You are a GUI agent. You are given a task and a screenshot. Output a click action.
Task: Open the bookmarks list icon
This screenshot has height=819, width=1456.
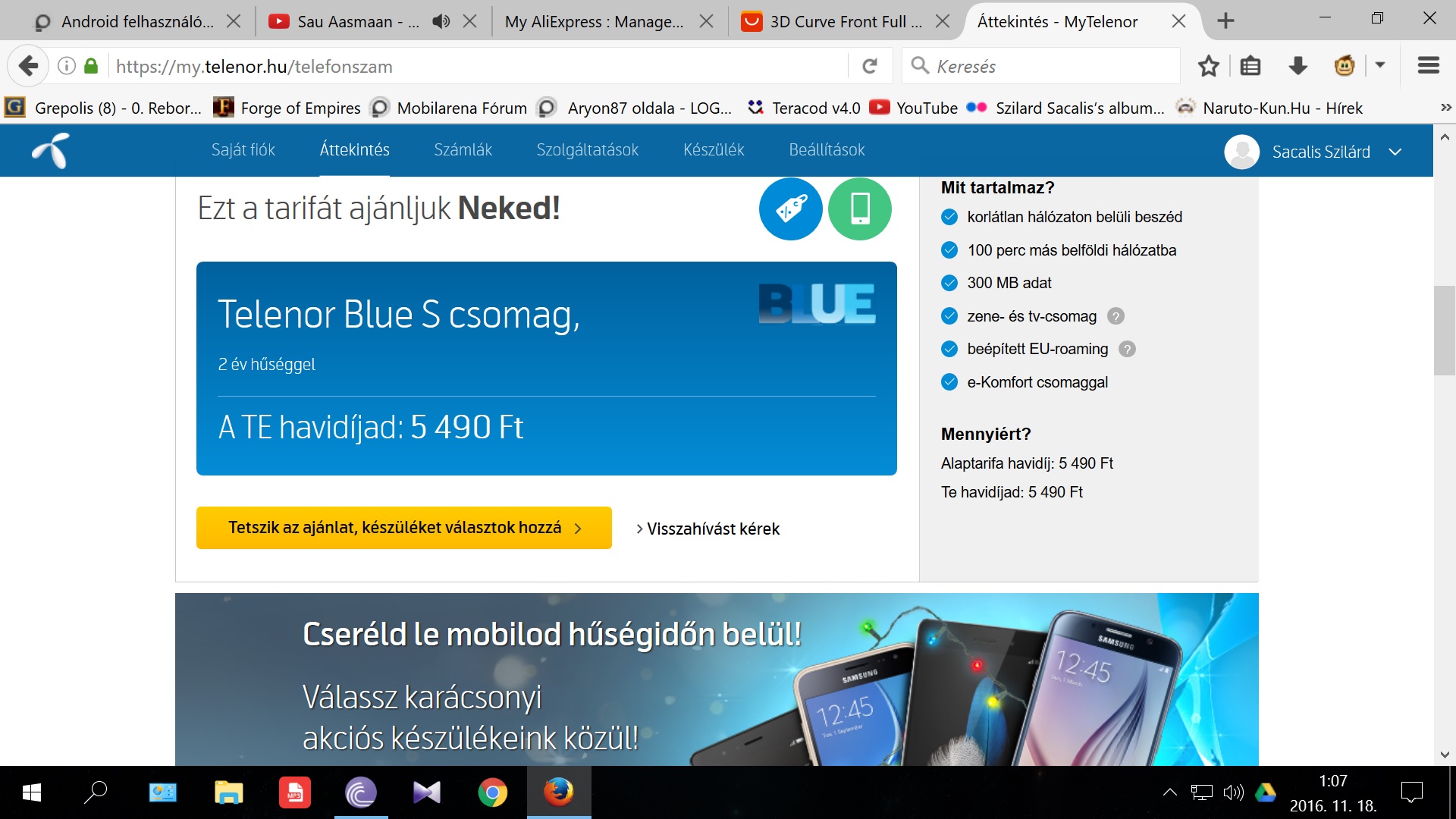pyautogui.click(x=1250, y=66)
